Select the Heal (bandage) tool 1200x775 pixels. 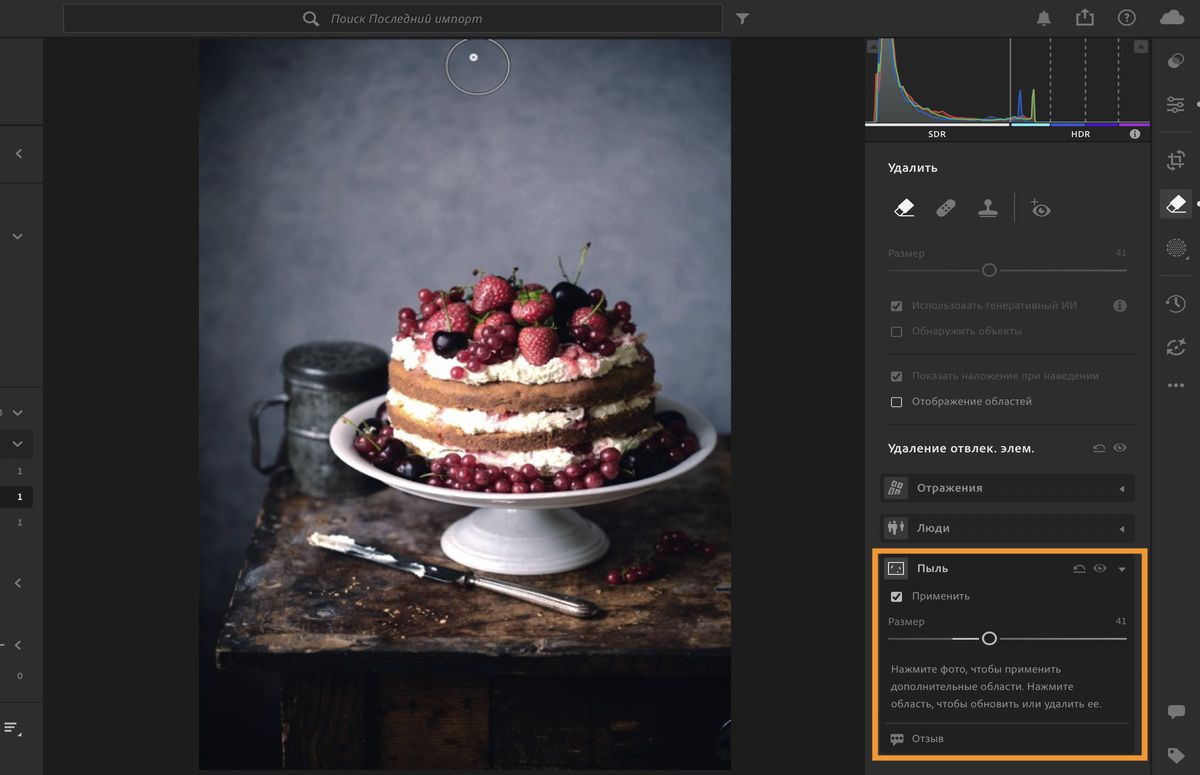[946, 207]
